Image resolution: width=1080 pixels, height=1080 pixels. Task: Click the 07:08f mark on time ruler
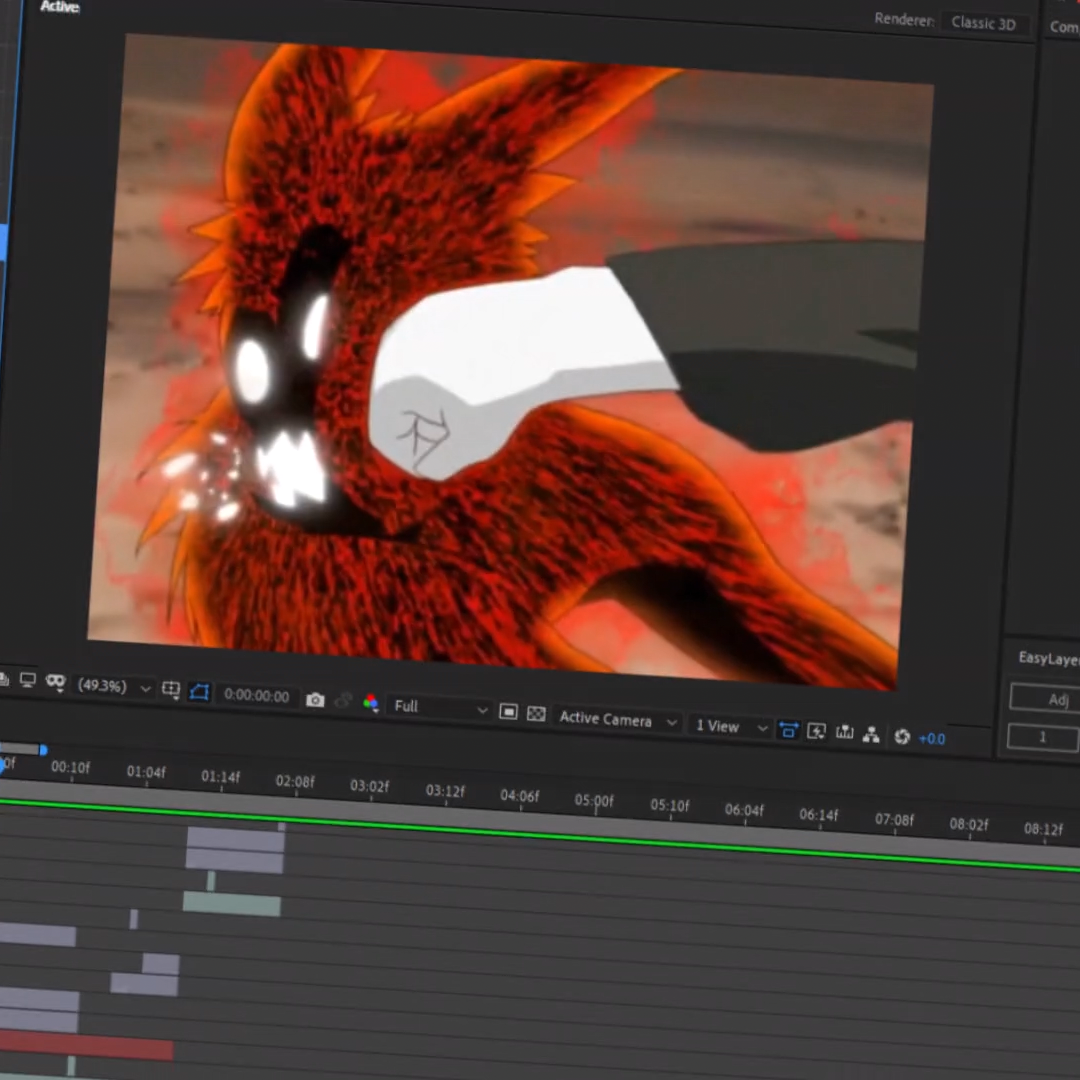click(894, 820)
